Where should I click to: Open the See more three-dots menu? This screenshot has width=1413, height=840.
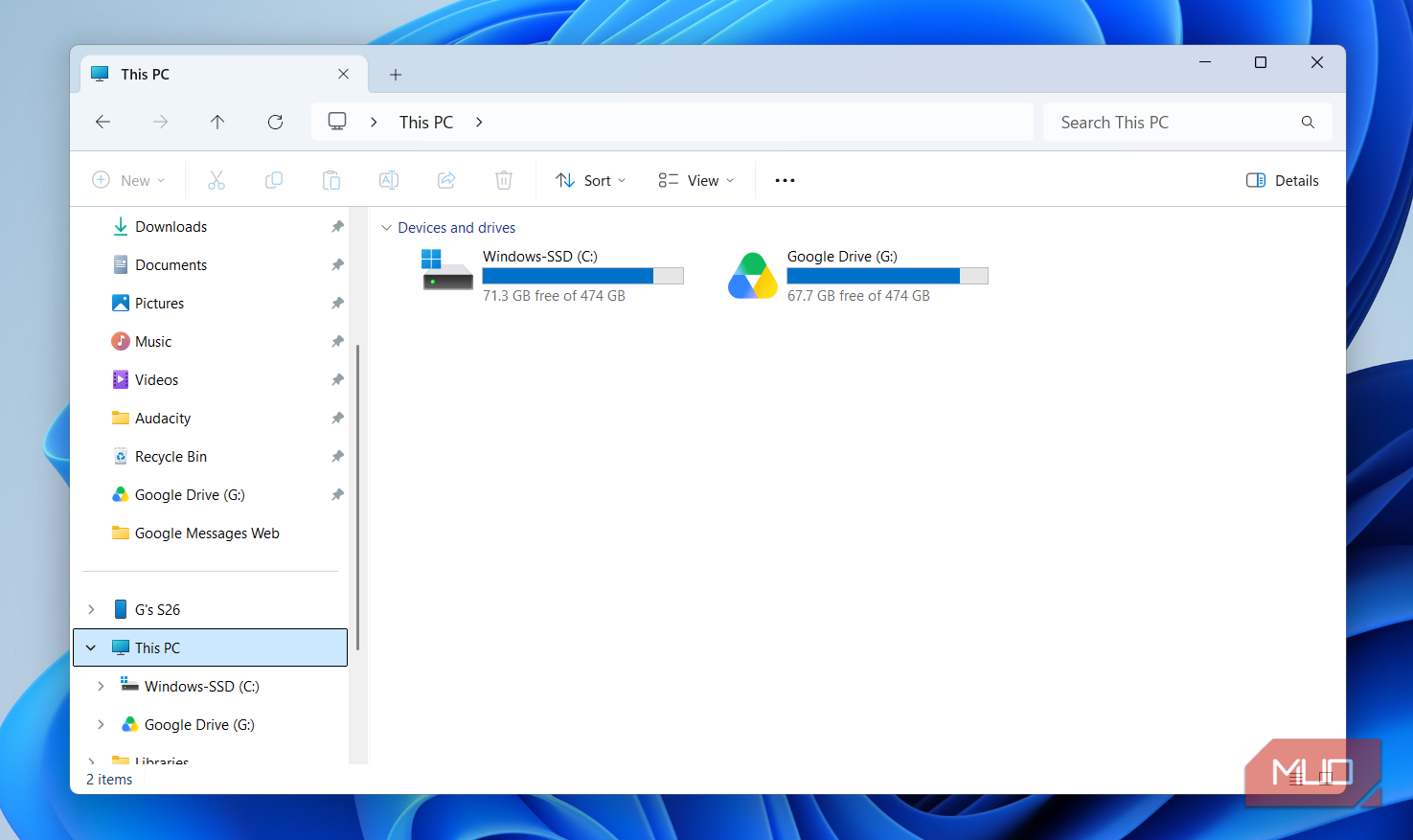(x=785, y=180)
